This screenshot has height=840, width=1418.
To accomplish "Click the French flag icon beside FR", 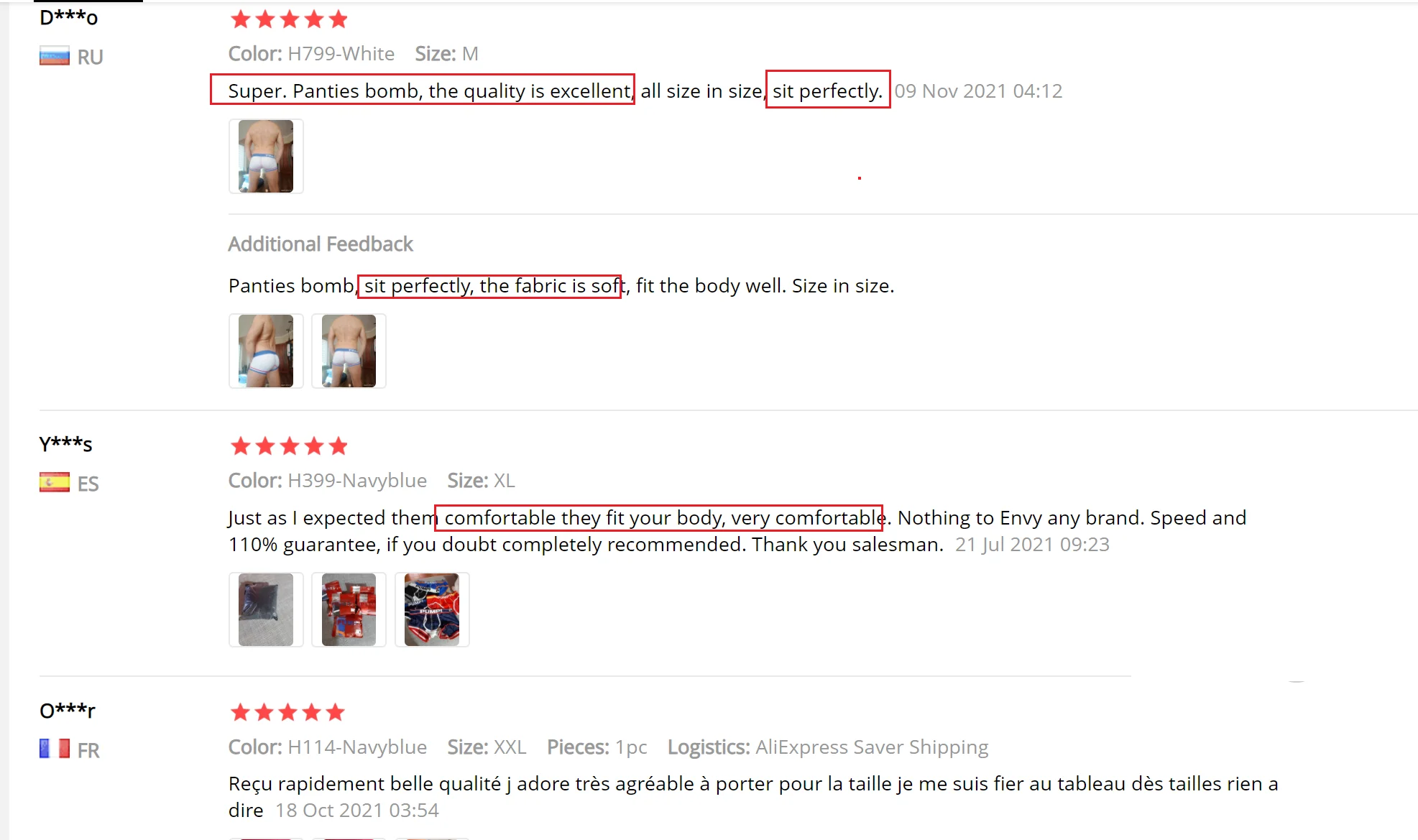I will click(55, 749).
